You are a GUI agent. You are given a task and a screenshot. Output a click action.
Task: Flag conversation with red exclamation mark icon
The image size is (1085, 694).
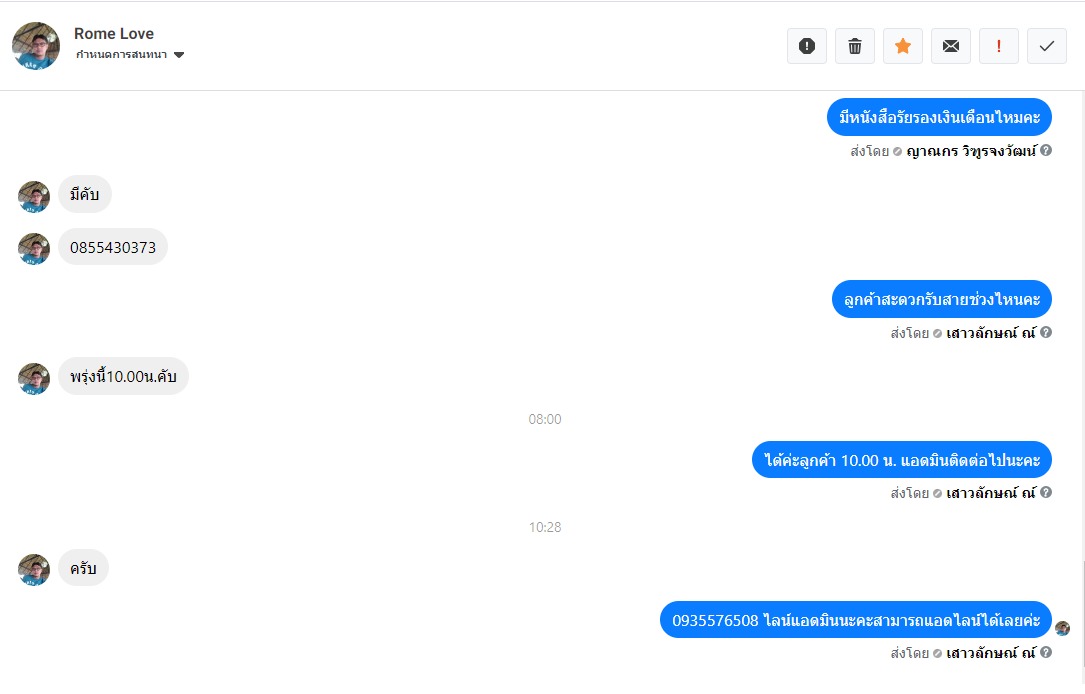pyautogui.click(x=999, y=46)
